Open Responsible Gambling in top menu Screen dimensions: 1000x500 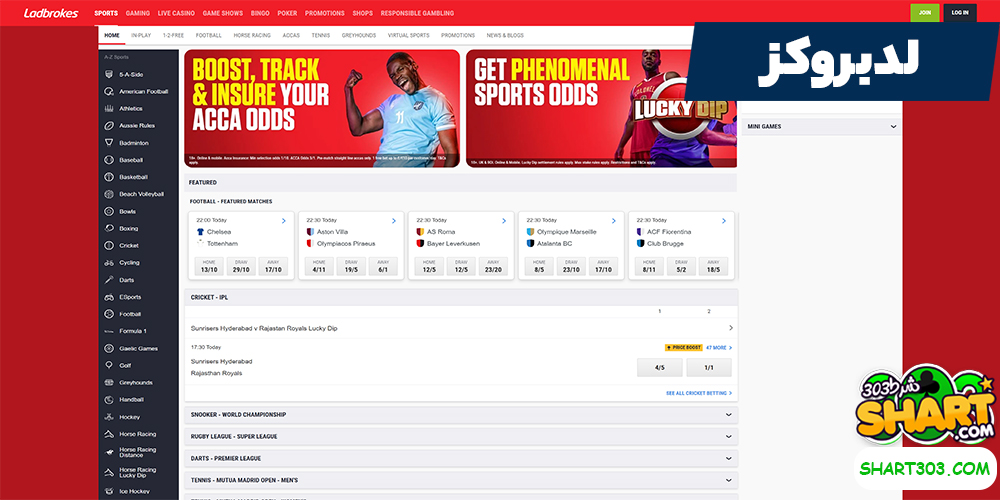coord(417,13)
